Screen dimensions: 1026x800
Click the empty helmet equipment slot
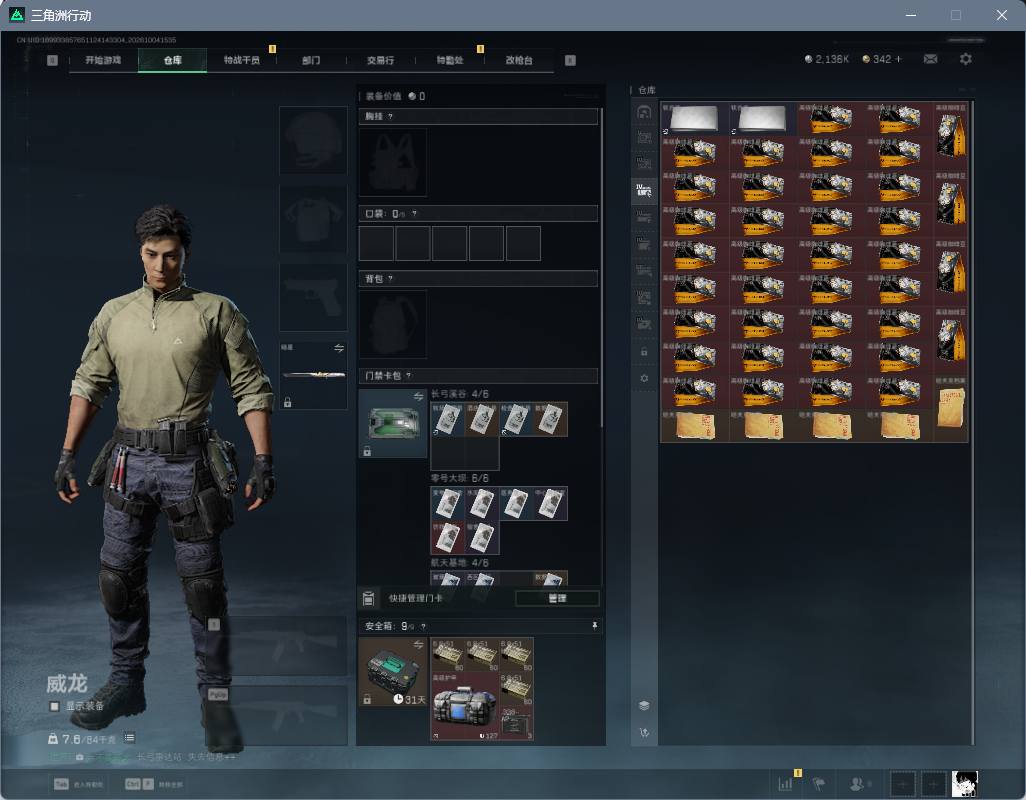(313, 140)
